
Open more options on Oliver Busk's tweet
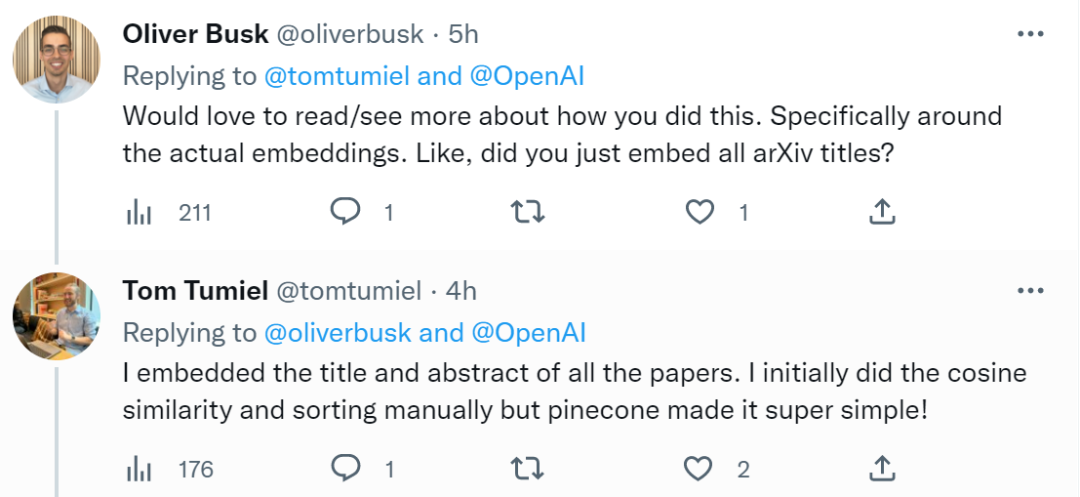tap(1029, 34)
